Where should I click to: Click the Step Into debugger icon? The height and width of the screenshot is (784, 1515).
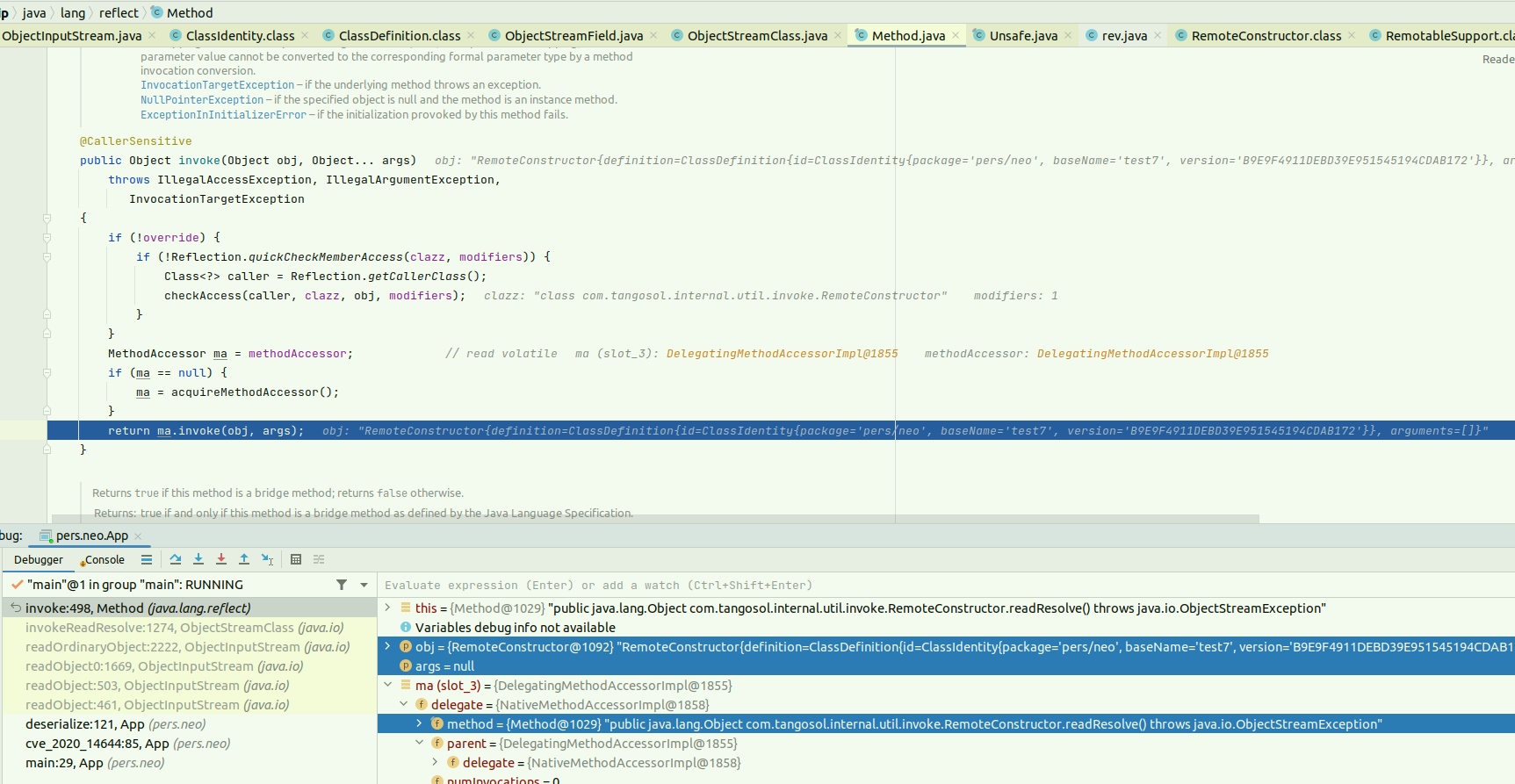click(198, 559)
